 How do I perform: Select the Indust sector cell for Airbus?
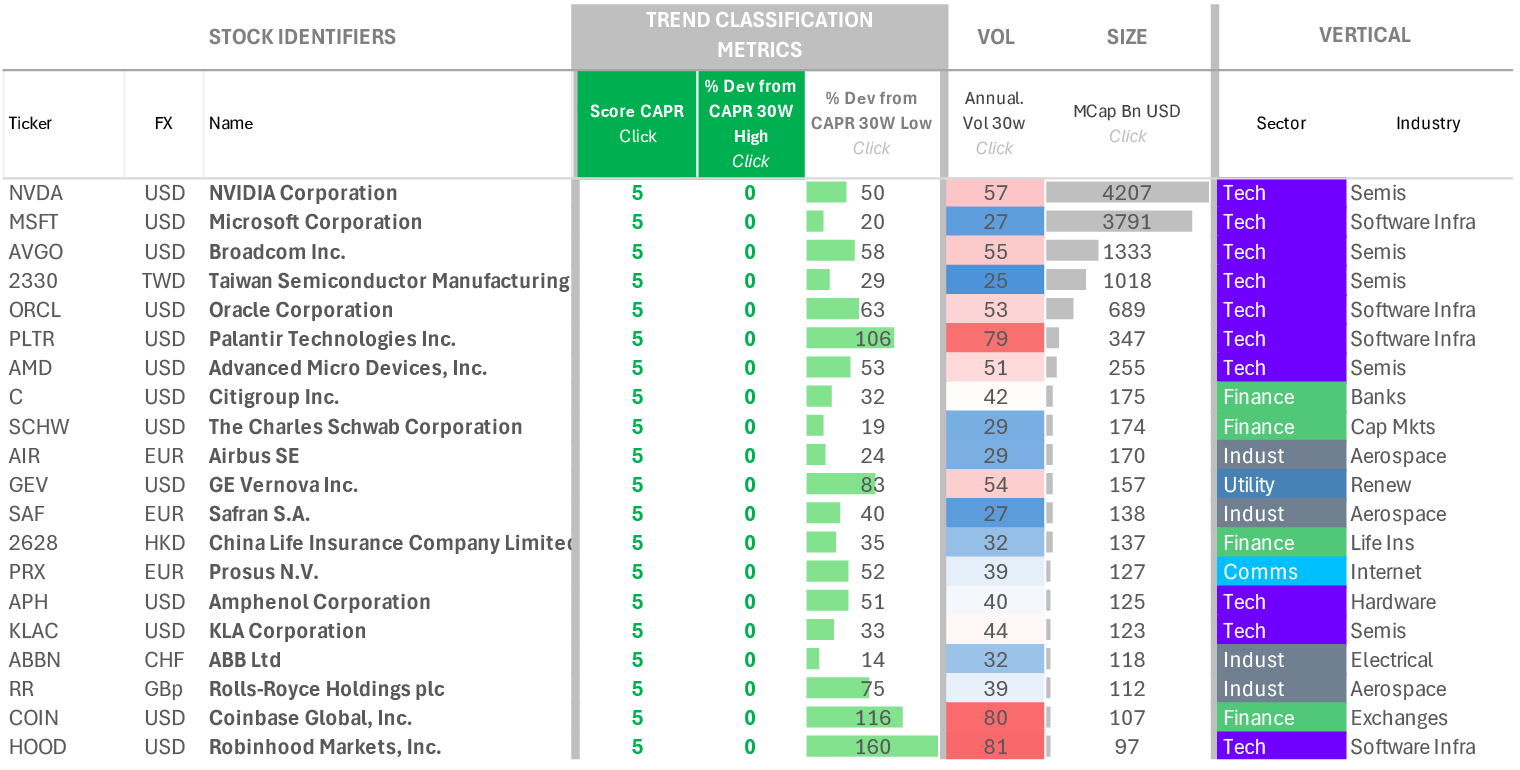1282,456
